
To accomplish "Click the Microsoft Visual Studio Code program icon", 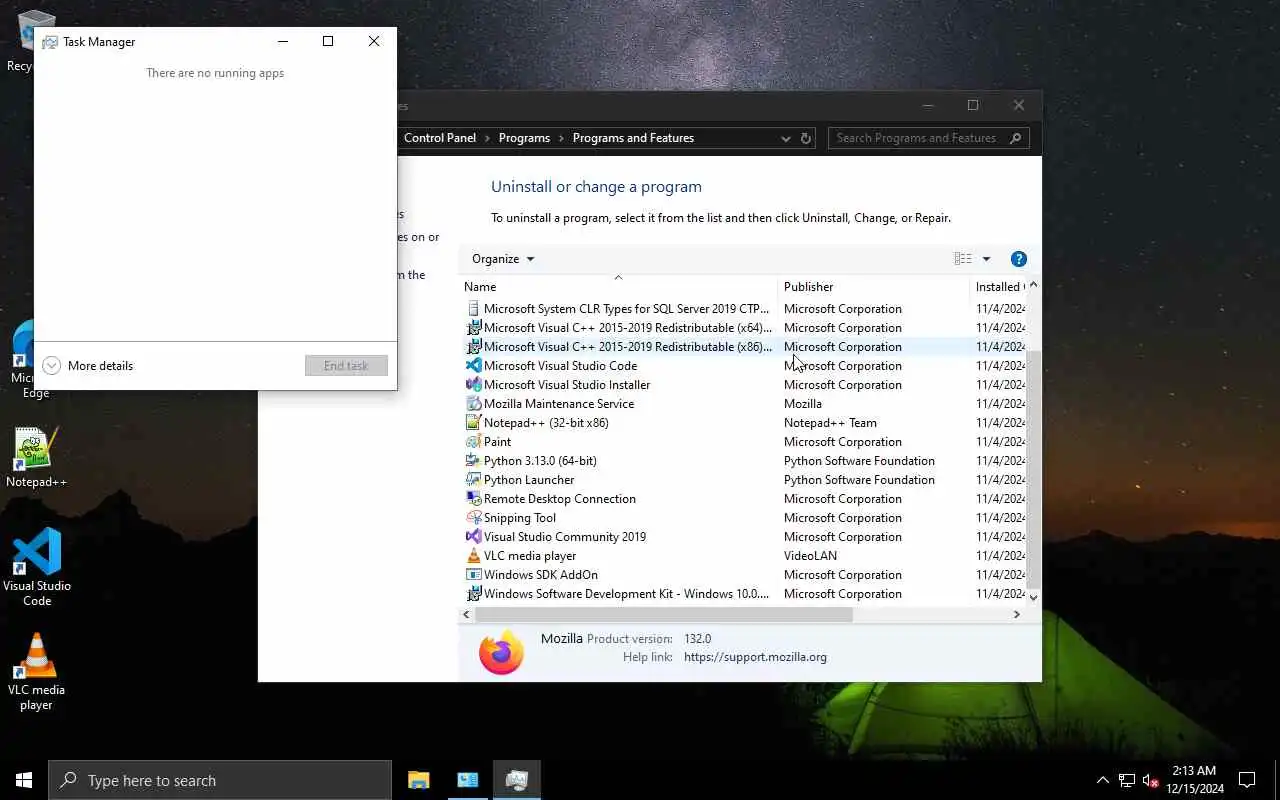I will 474,366.
